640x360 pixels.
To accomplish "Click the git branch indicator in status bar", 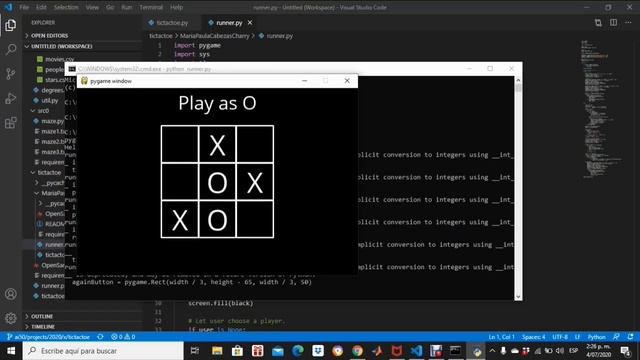I will click(48, 337).
